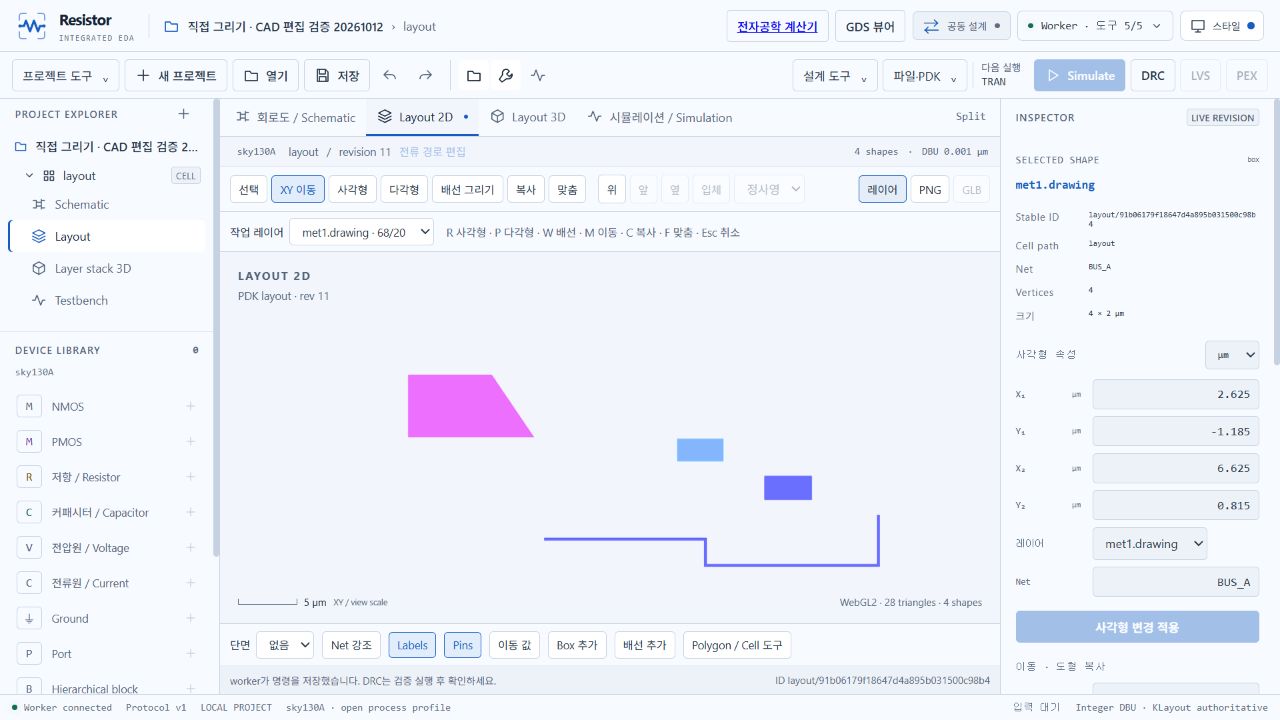Click the redo arrow icon
The image size is (1280, 720).
pyautogui.click(x=425, y=76)
